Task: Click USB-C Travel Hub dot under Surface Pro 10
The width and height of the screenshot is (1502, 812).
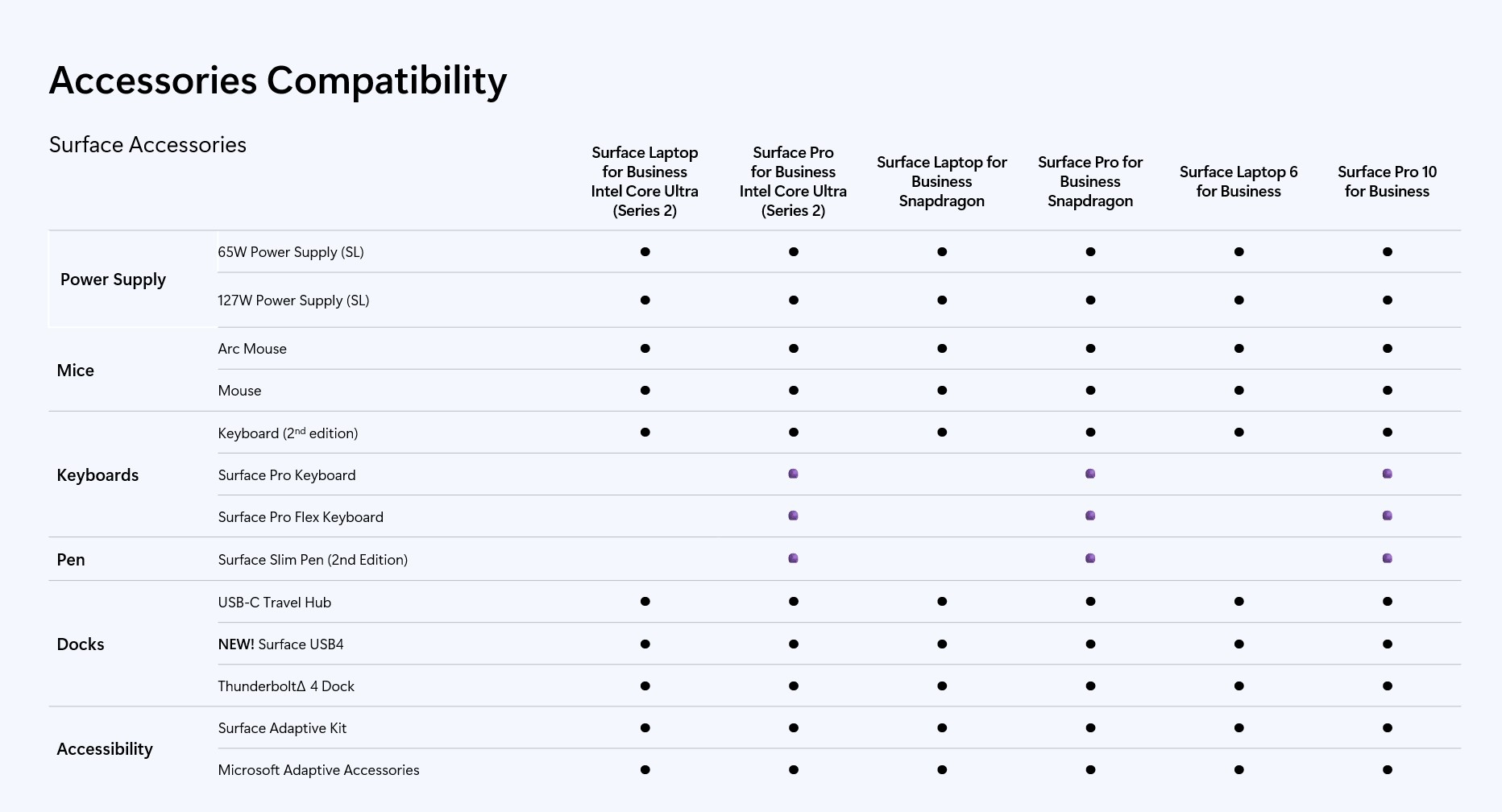Action: pyautogui.click(x=1387, y=602)
